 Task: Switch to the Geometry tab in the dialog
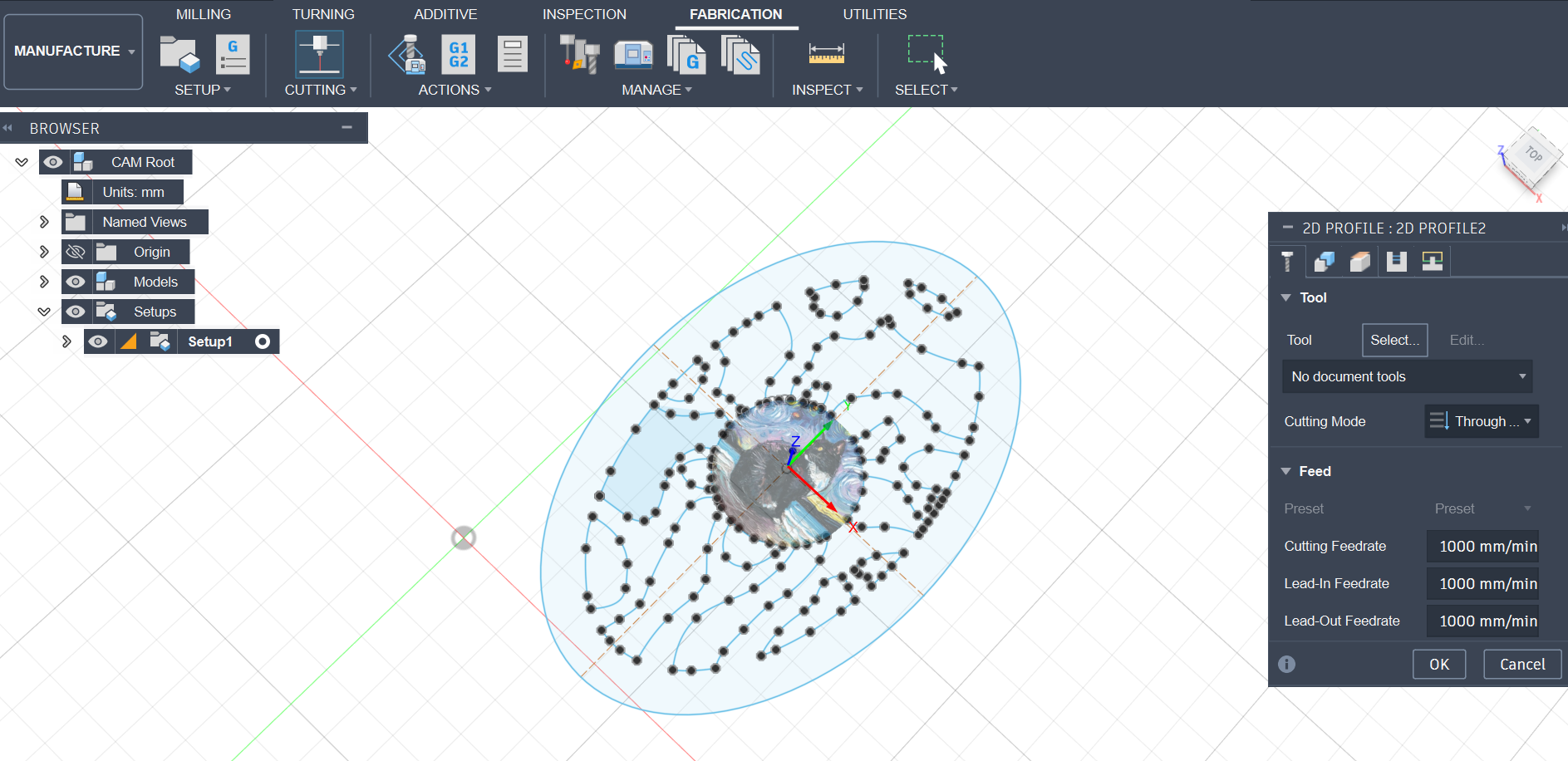pos(1324,261)
